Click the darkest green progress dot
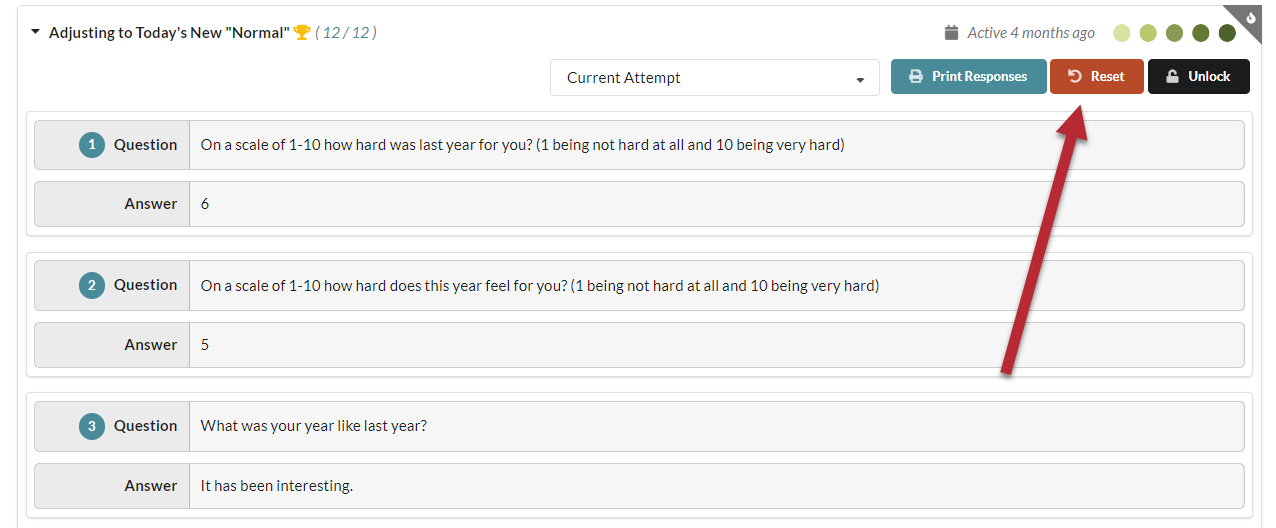The width and height of the screenshot is (1276, 528). pyautogui.click(x=1227, y=33)
